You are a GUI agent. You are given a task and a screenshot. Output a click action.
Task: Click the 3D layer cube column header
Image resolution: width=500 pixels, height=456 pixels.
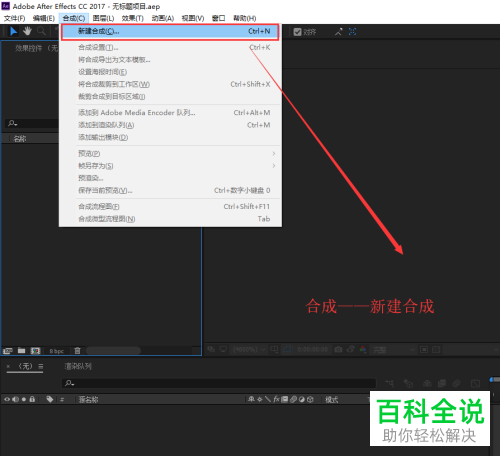tap(310, 399)
